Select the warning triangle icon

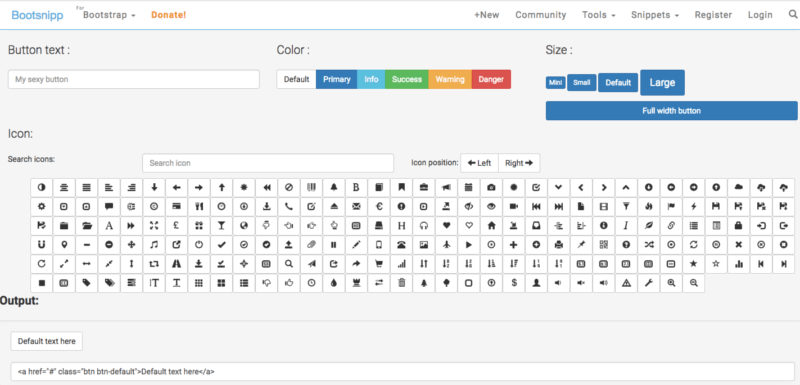(x=626, y=283)
